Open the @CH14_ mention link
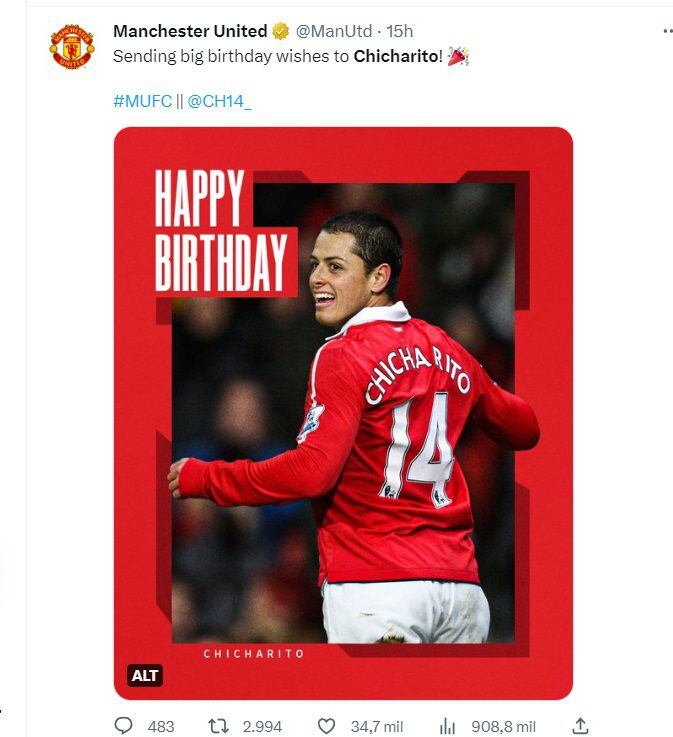 click(x=219, y=101)
